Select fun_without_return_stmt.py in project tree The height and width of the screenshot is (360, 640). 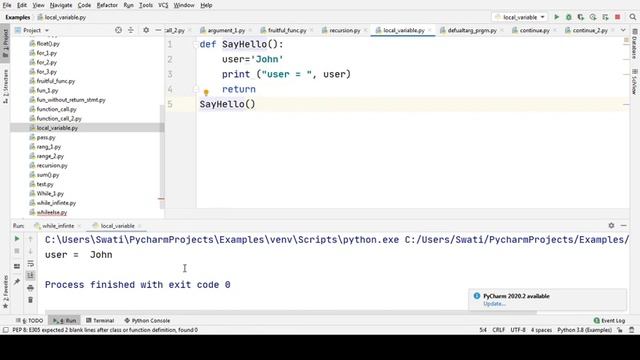[71, 100]
